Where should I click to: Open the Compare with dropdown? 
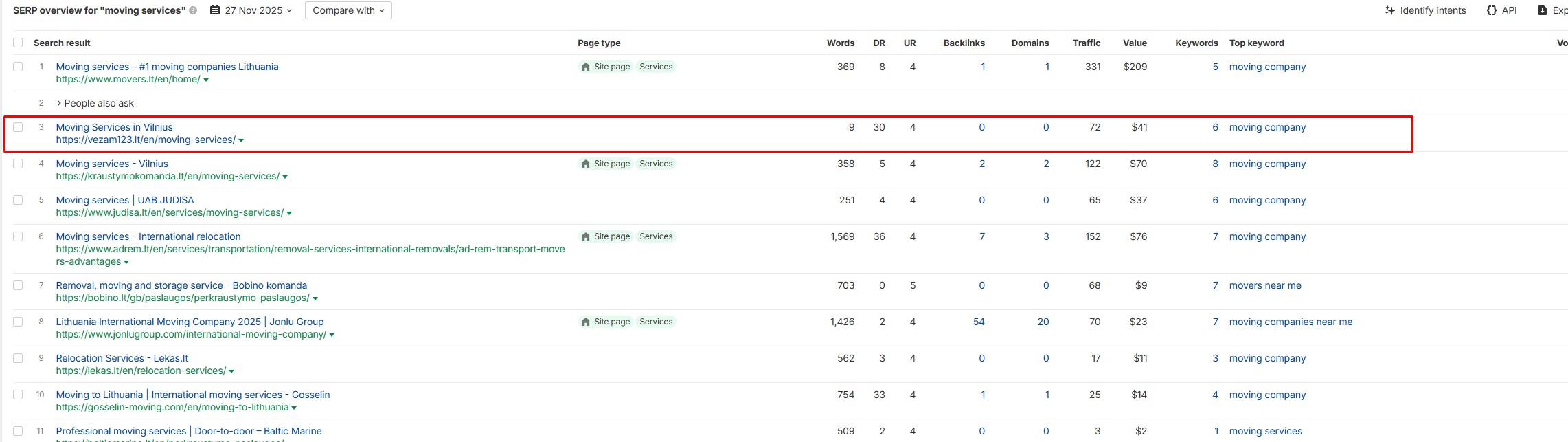348,10
